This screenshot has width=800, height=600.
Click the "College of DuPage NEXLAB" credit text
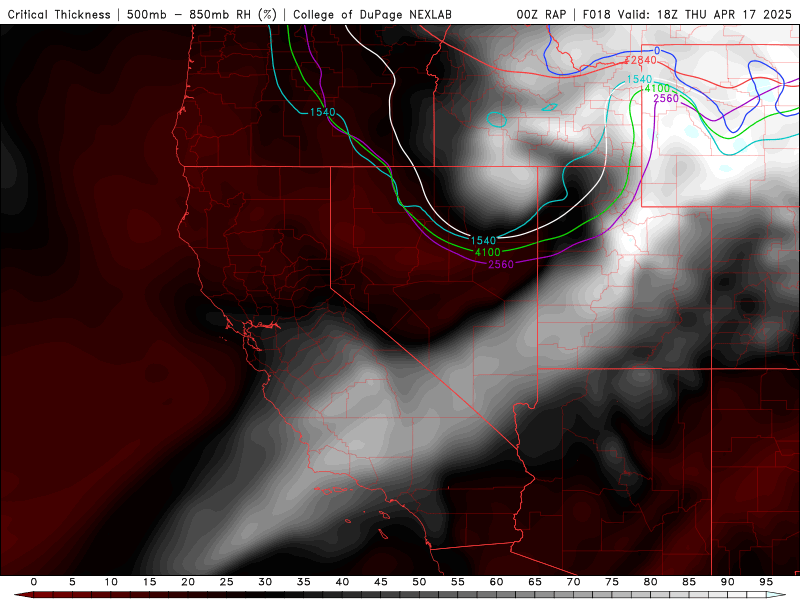372,14
